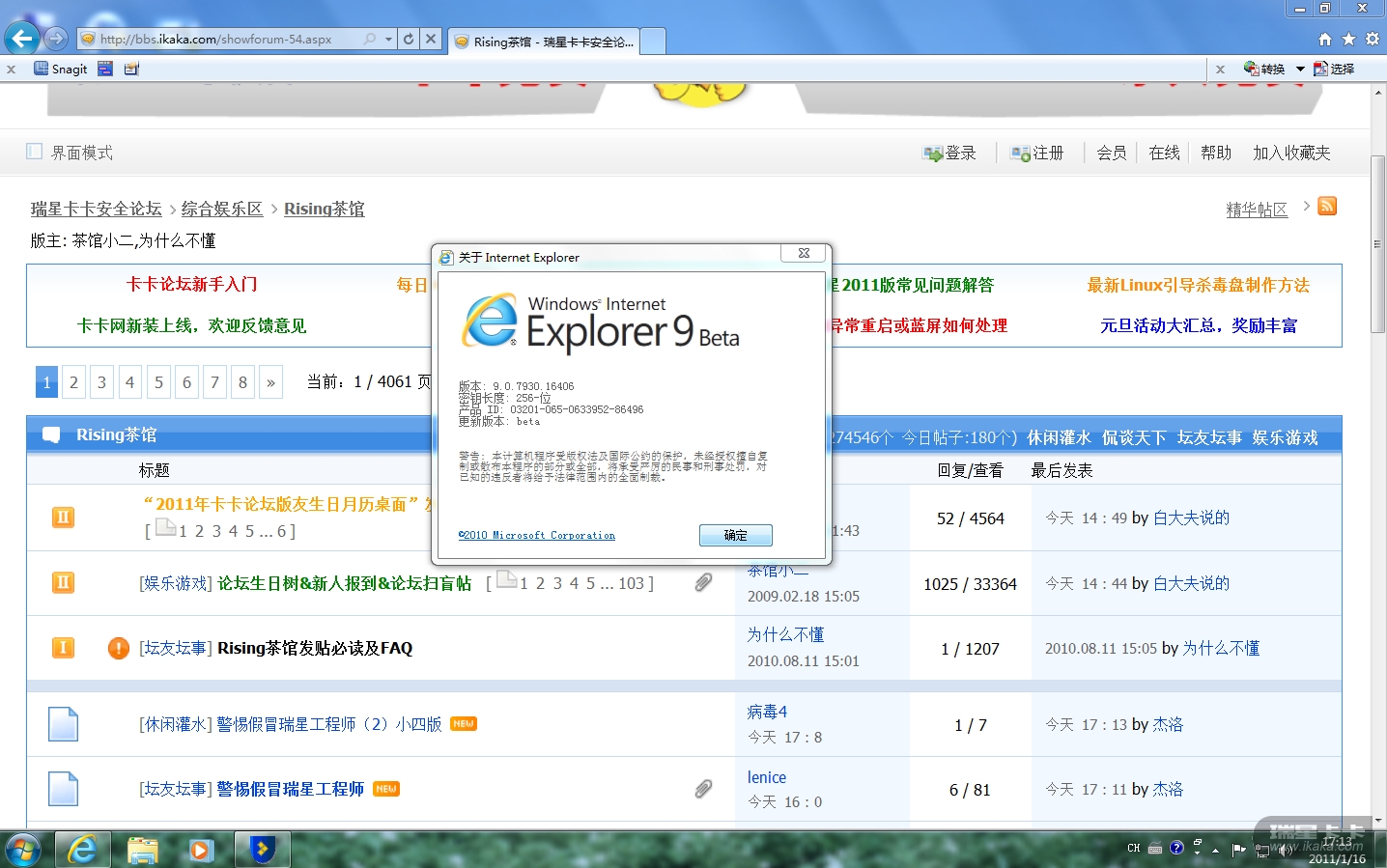Screen dimensions: 1387x868
Task: Jump ahead with the » pagination button
Action: pos(271,382)
